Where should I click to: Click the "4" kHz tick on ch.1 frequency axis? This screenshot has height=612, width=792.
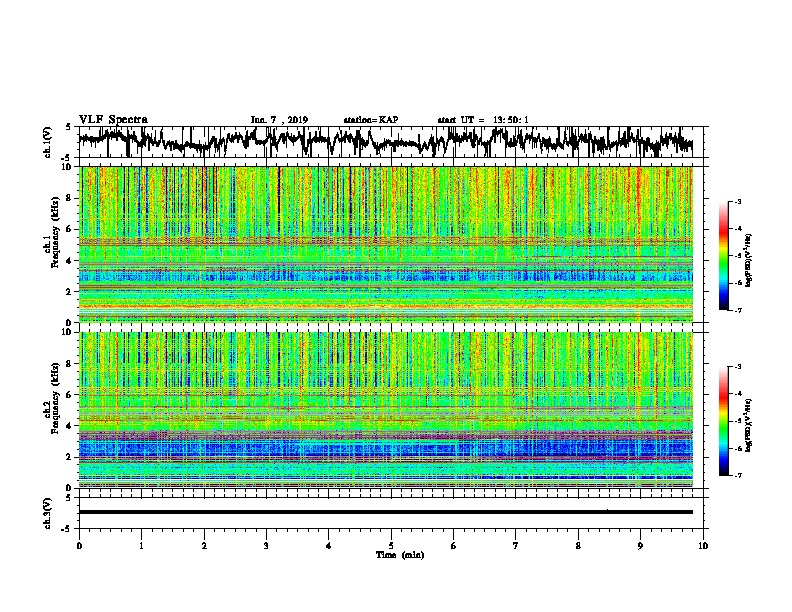click(71, 261)
